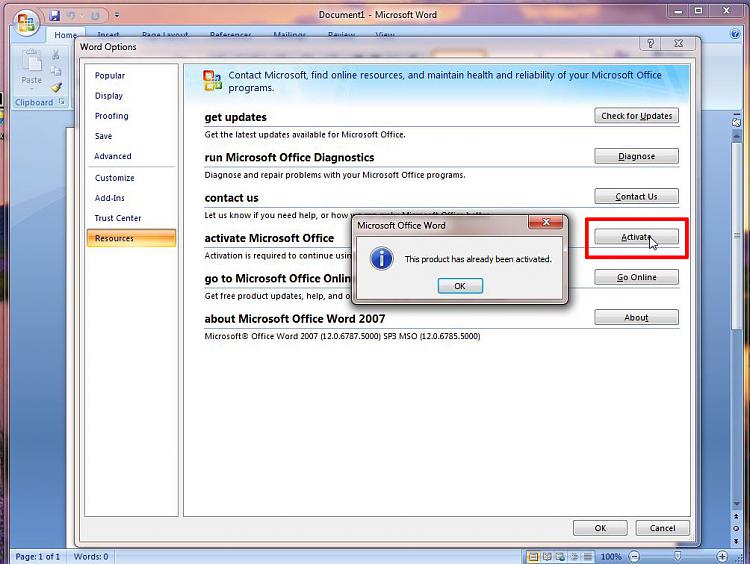The image size is (750, 564).
Task: Close the Word Options dialog
Action: (678, 44)
